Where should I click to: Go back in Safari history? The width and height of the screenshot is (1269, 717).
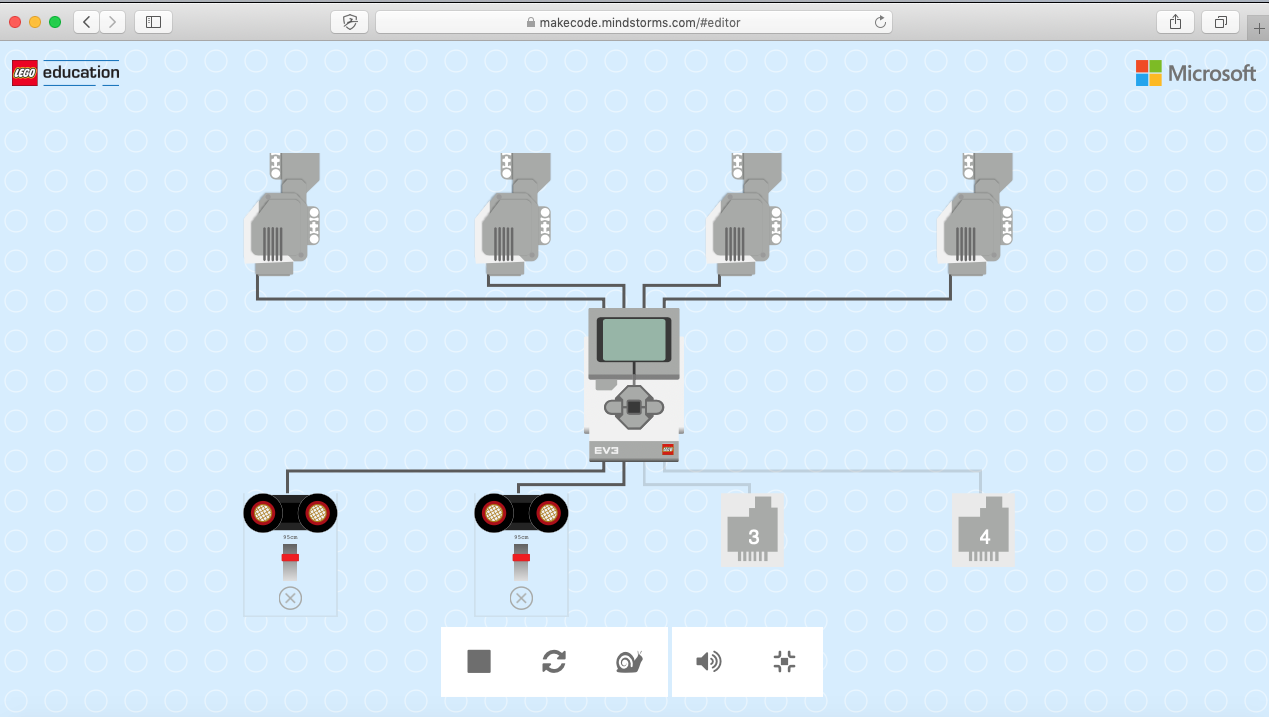point(86,21)
